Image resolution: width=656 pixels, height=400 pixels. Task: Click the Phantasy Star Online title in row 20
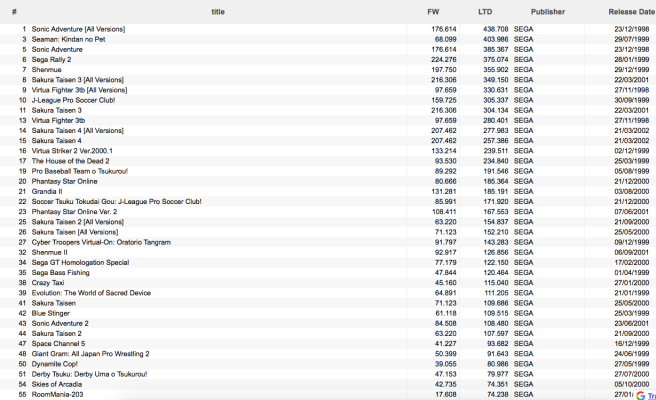pyautogui.click(x=64, y=181)
